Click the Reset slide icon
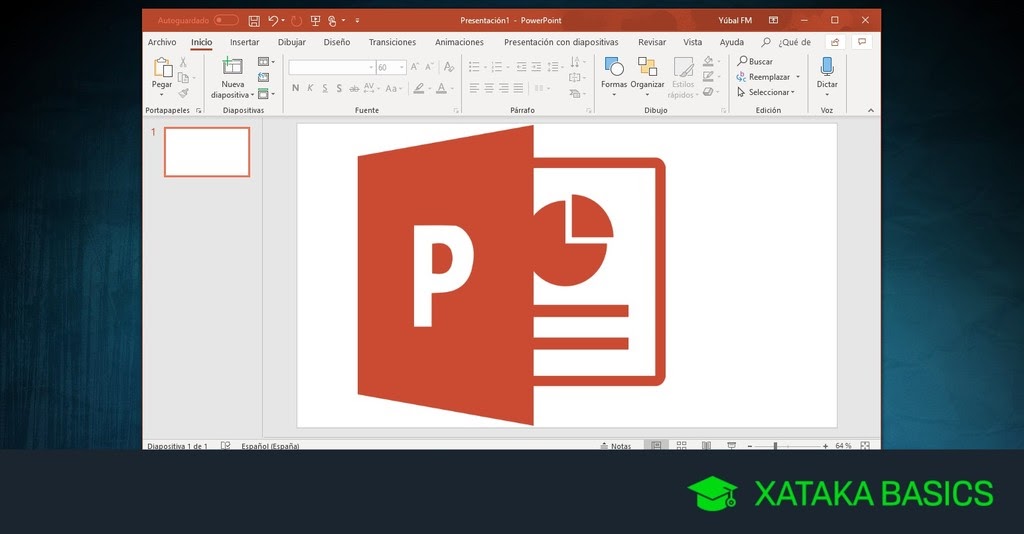This screenshot has height=534, width=1024. pos(263,77)
